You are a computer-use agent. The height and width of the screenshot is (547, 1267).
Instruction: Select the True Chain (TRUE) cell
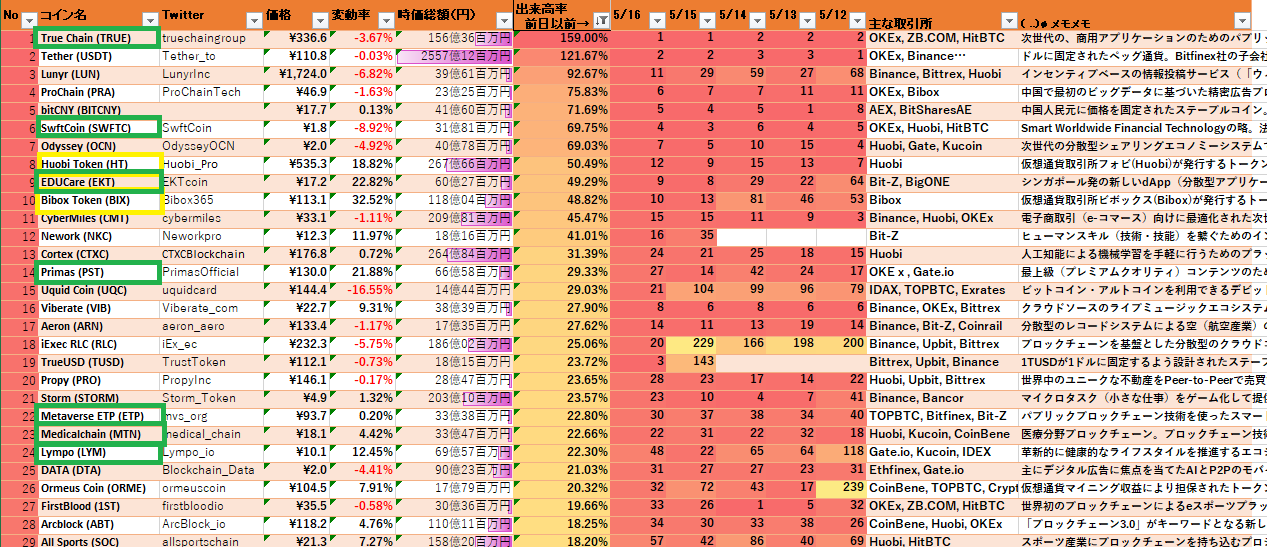[x=96, y=38]
